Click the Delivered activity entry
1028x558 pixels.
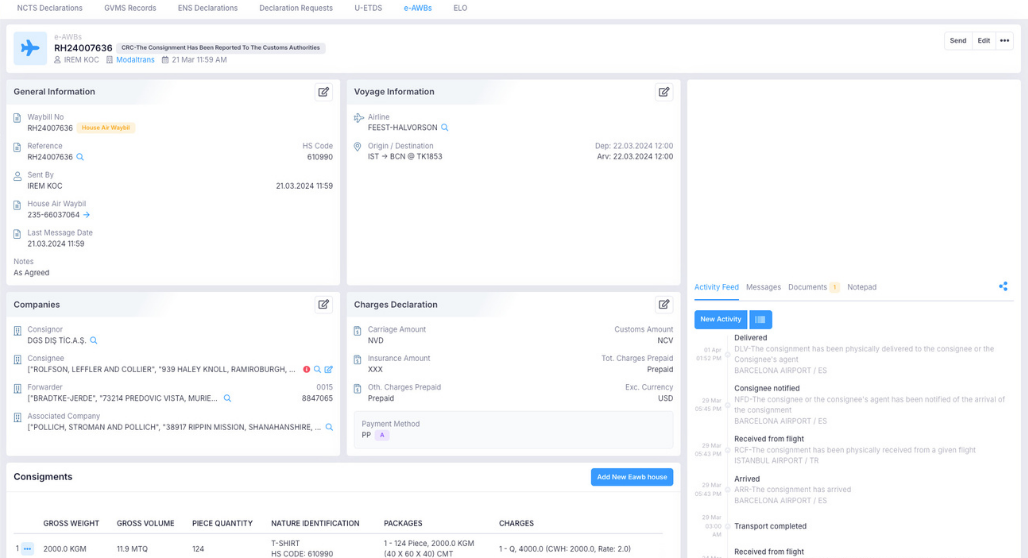click(x=869, y=354)
